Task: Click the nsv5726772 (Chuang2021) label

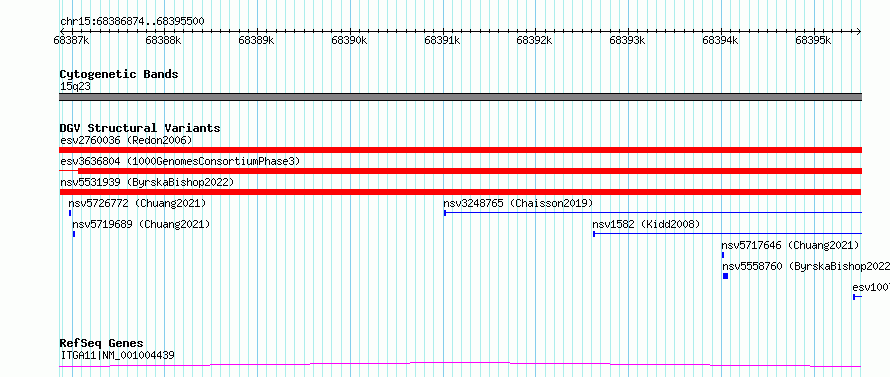Action: pyautogui.click(x=137, y=203)
